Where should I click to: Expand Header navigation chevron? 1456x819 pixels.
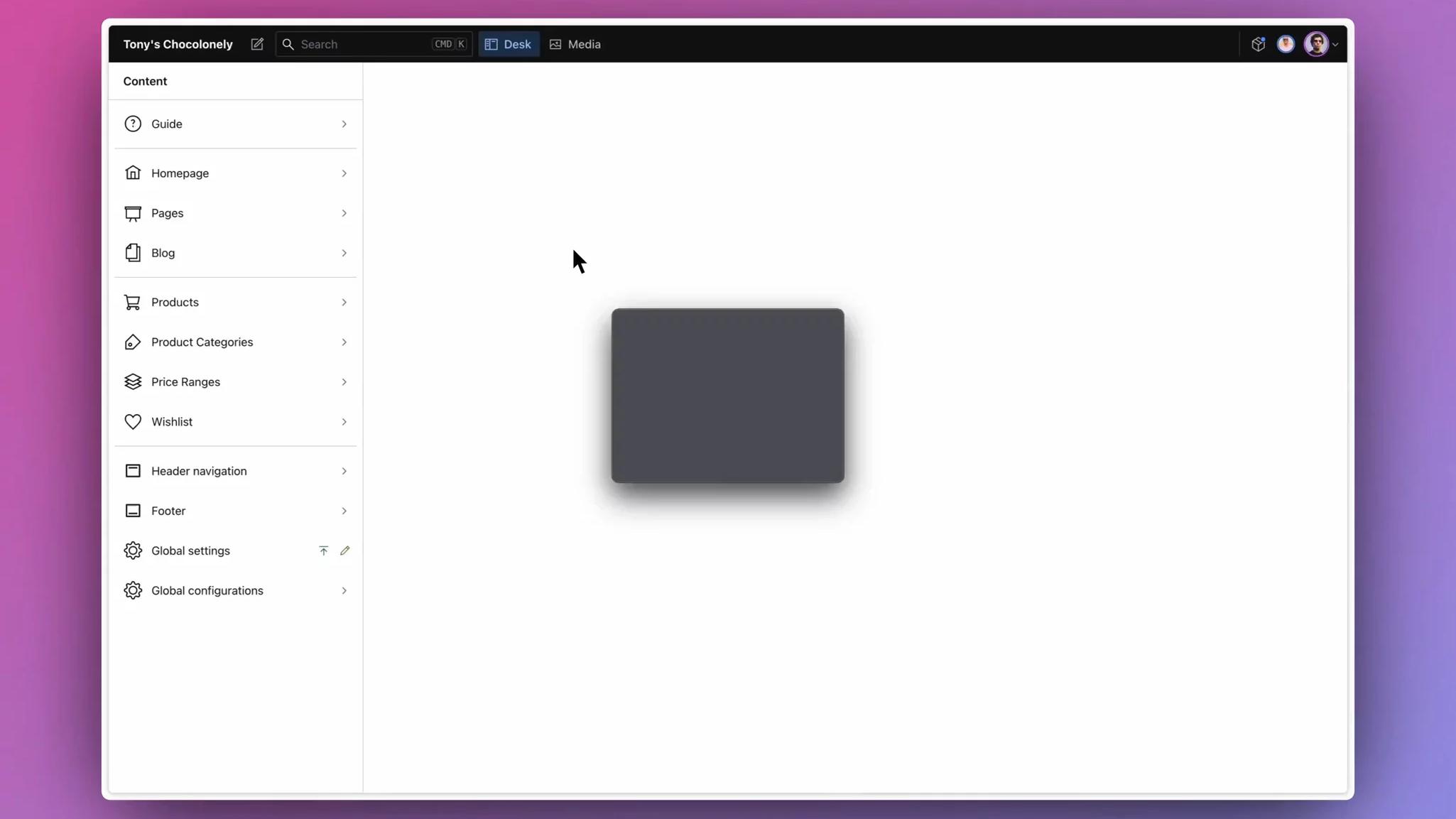[344, 471]
